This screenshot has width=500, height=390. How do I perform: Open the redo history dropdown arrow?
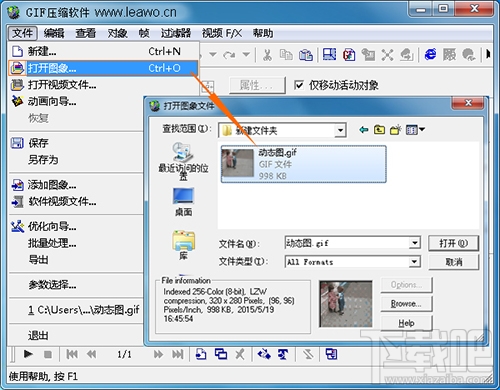click(246, 54)
